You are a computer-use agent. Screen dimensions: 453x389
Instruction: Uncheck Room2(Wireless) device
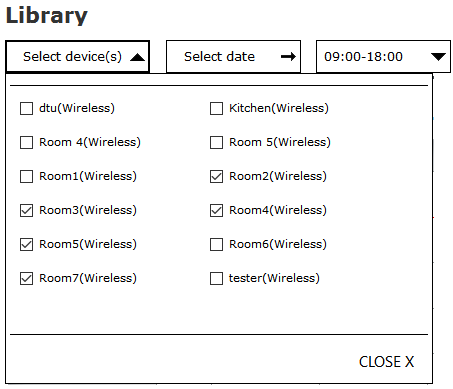point(216,176)
